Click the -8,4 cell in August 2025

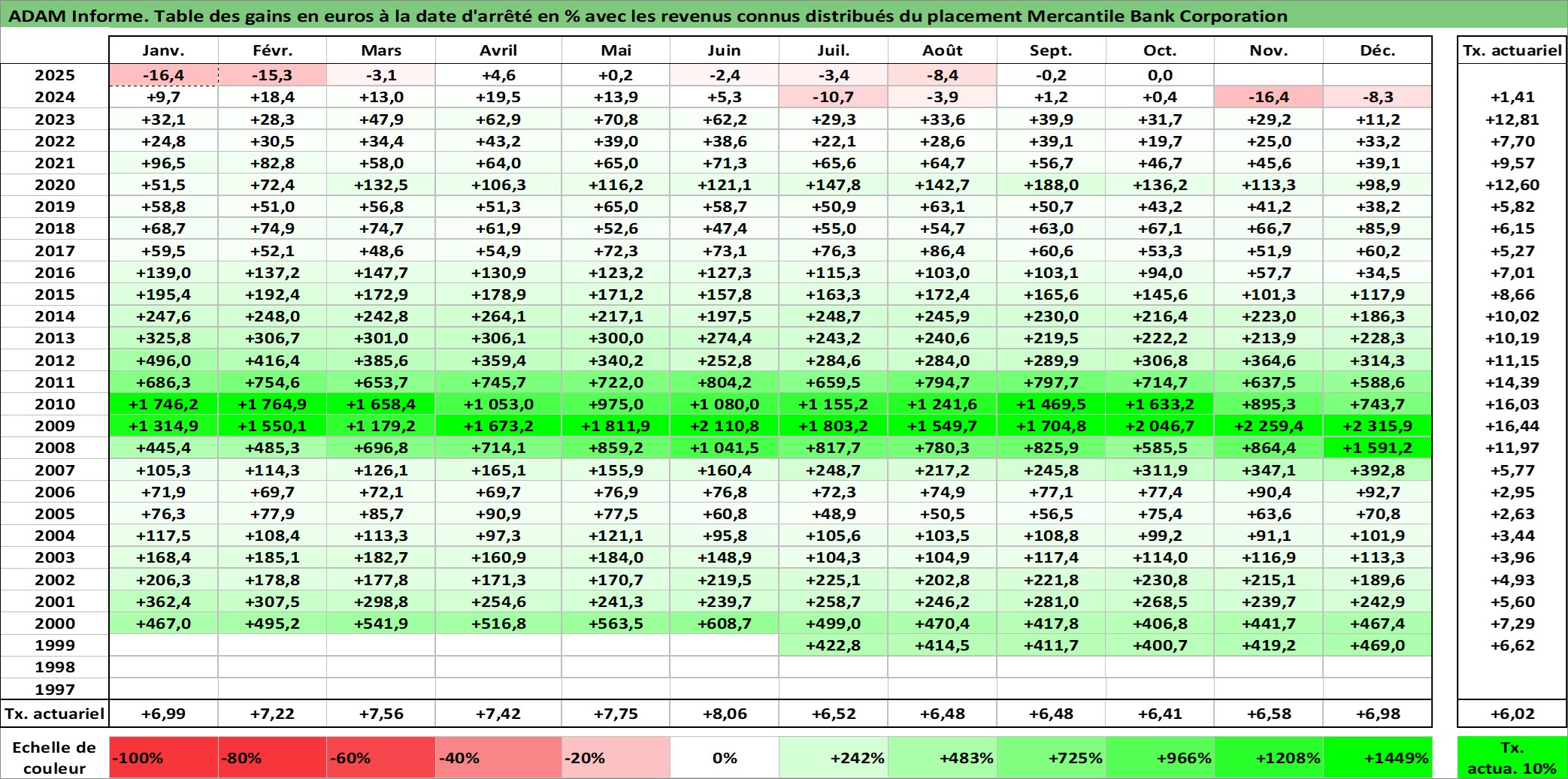(x=943, y=75)
